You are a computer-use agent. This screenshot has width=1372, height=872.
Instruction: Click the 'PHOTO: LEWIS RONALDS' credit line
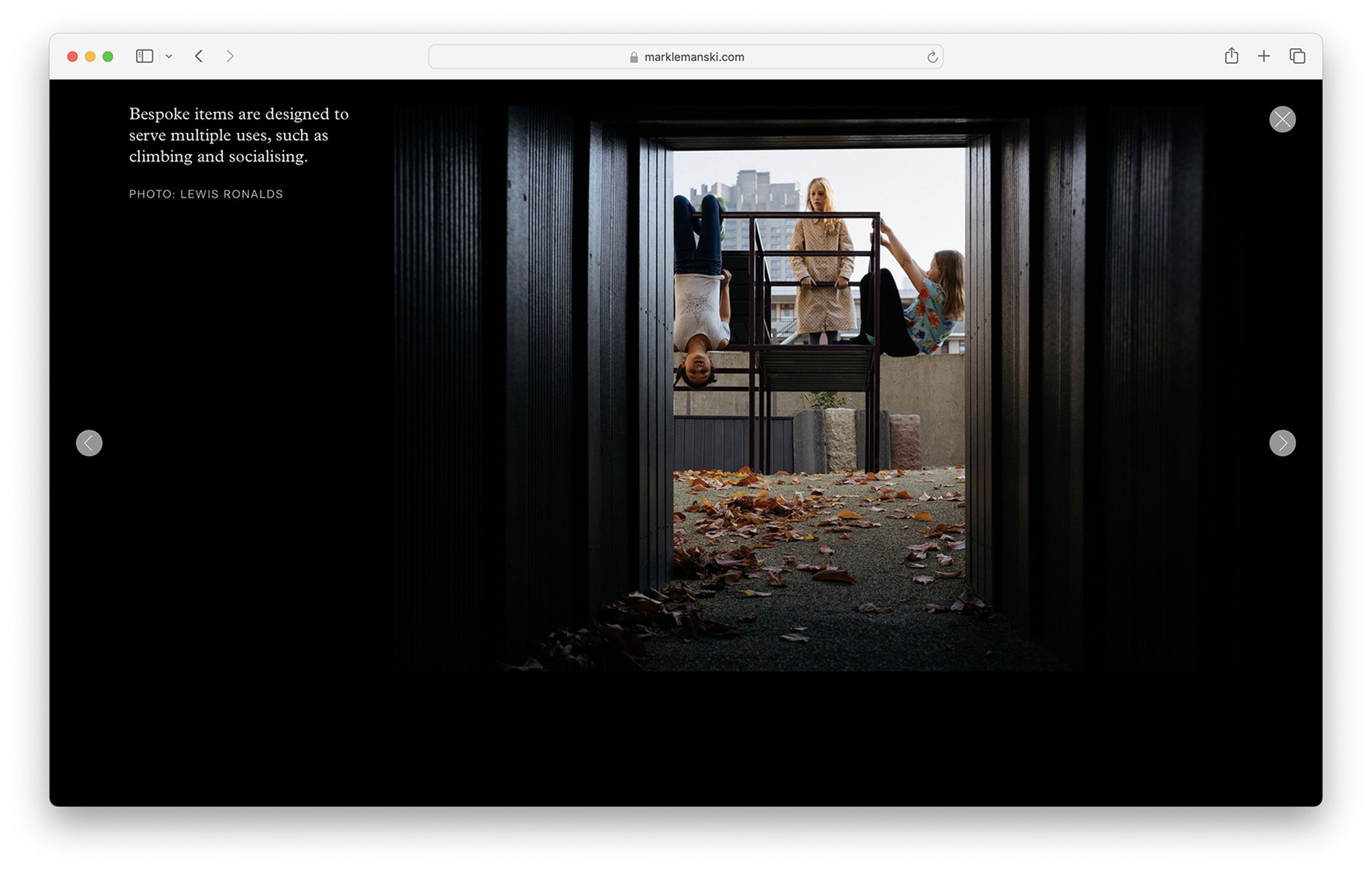coord(206,194)
